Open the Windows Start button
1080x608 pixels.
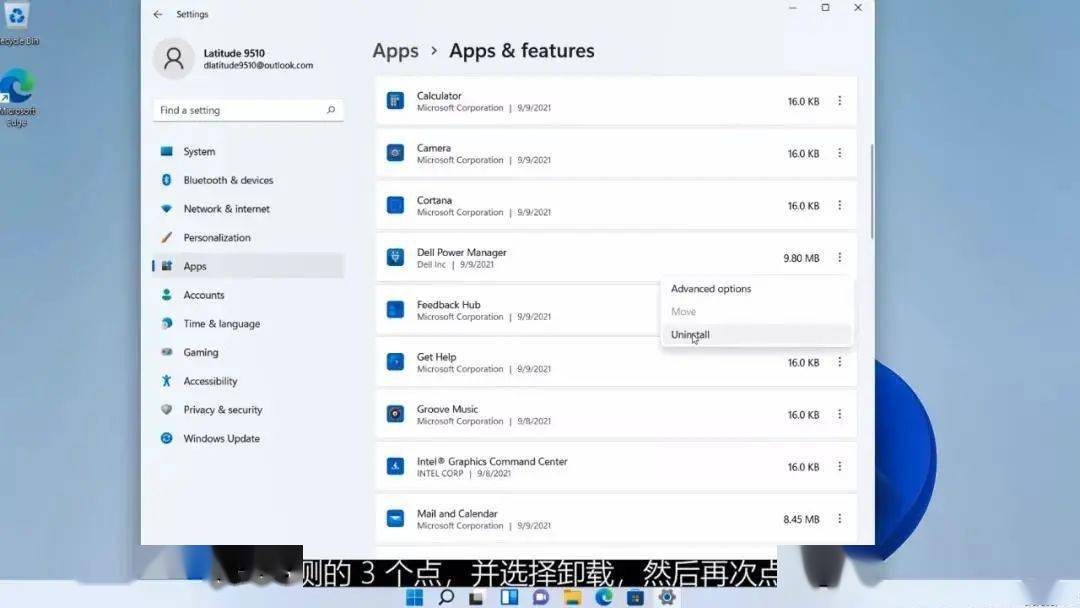click(415, 598)
